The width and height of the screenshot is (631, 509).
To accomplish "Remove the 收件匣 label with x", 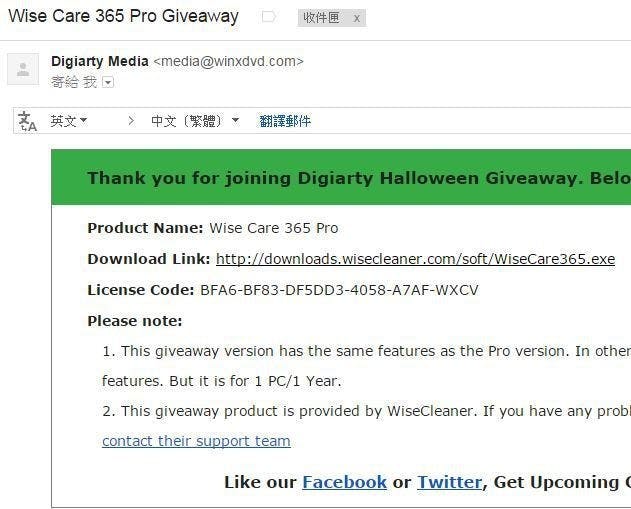I will point(357,18).
